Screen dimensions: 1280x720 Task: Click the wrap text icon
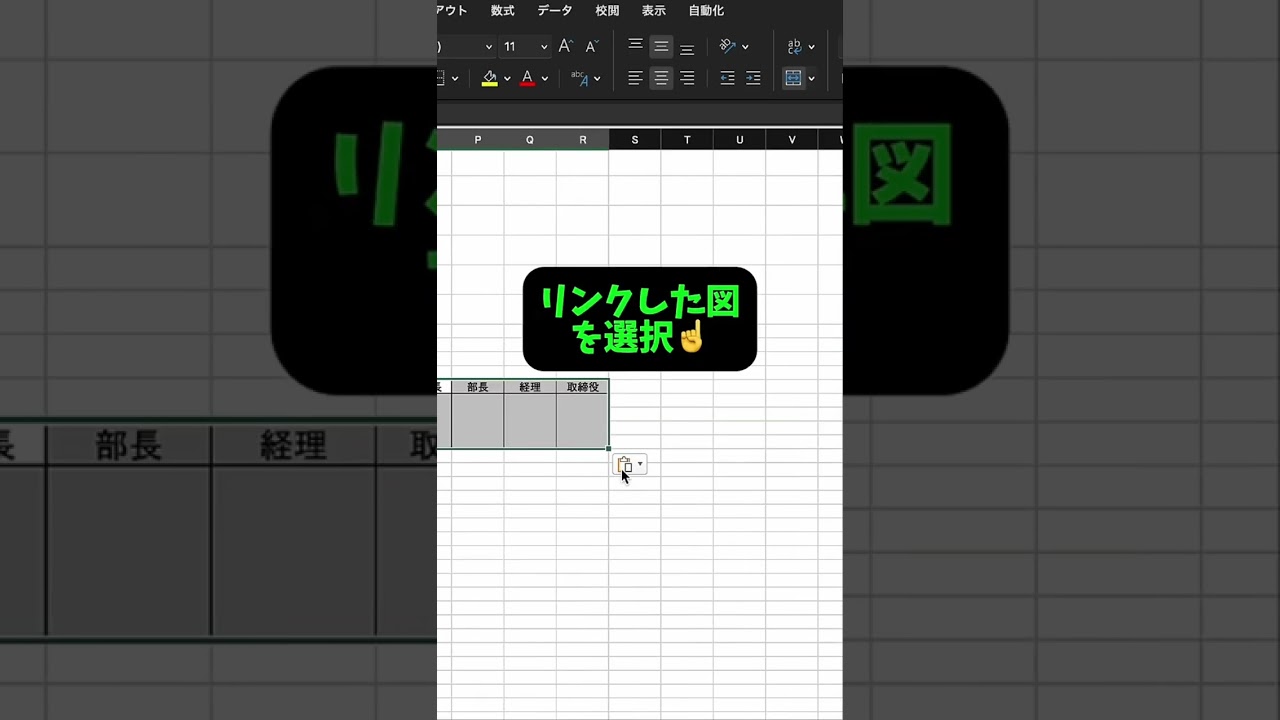pyautogui.click(x=795, y=46)
